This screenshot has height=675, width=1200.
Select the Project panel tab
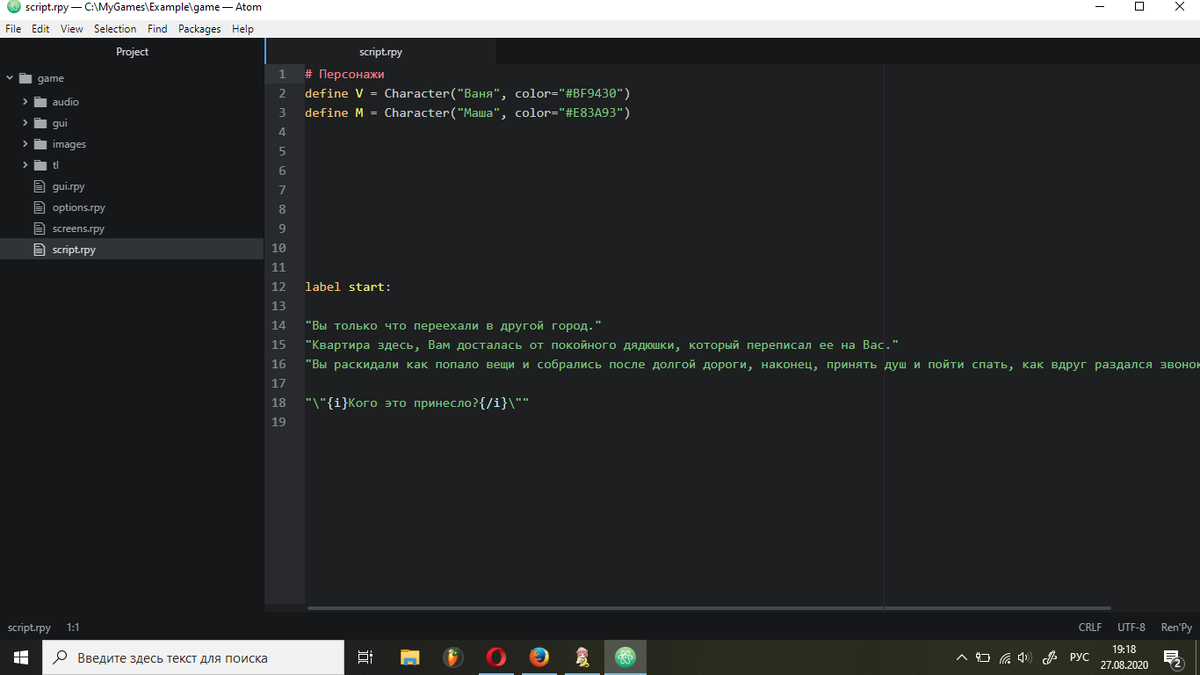click(x=132, y=51)
